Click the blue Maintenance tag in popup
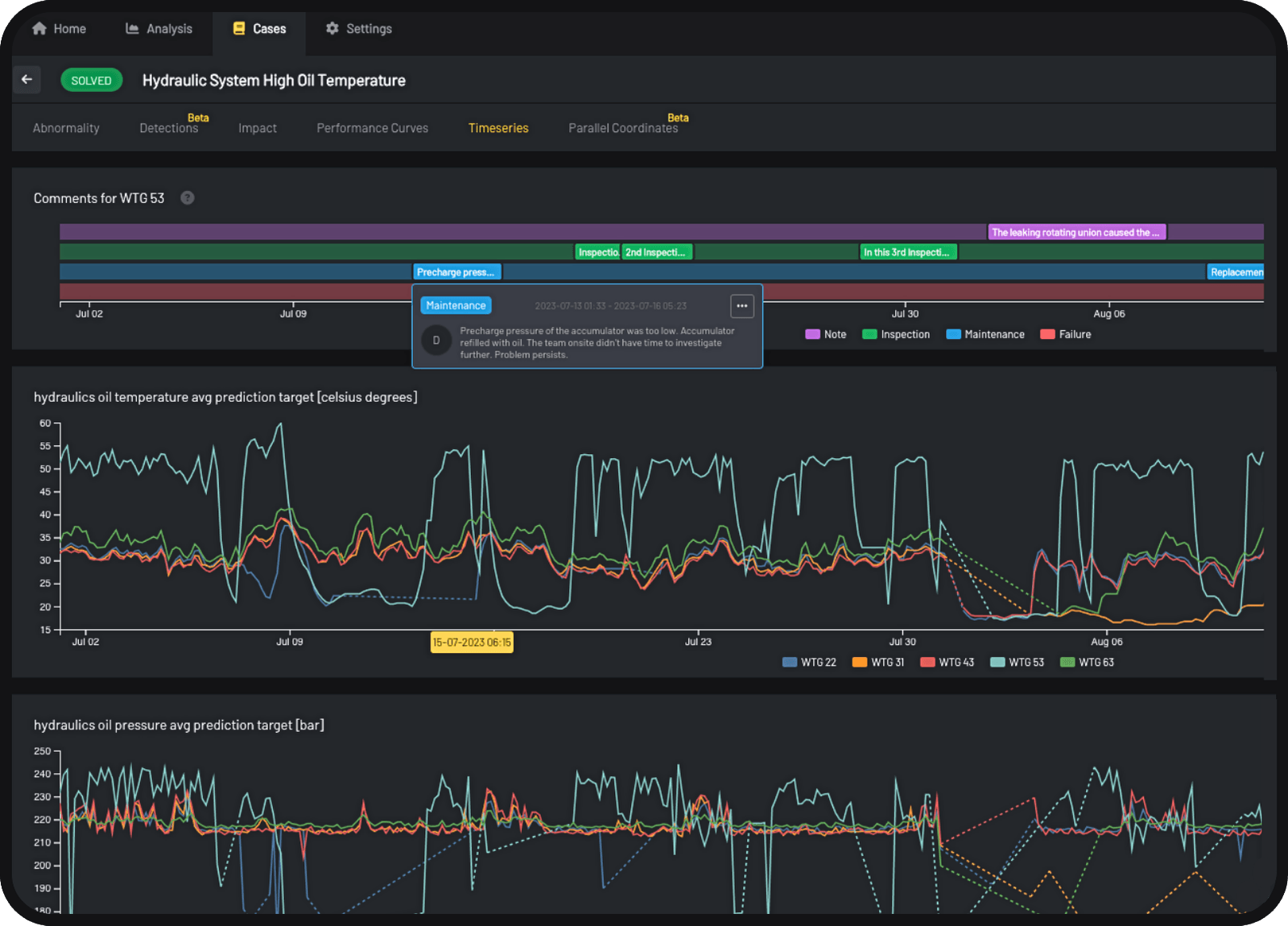Screen dimensions: 1288x926 point(456,306)
